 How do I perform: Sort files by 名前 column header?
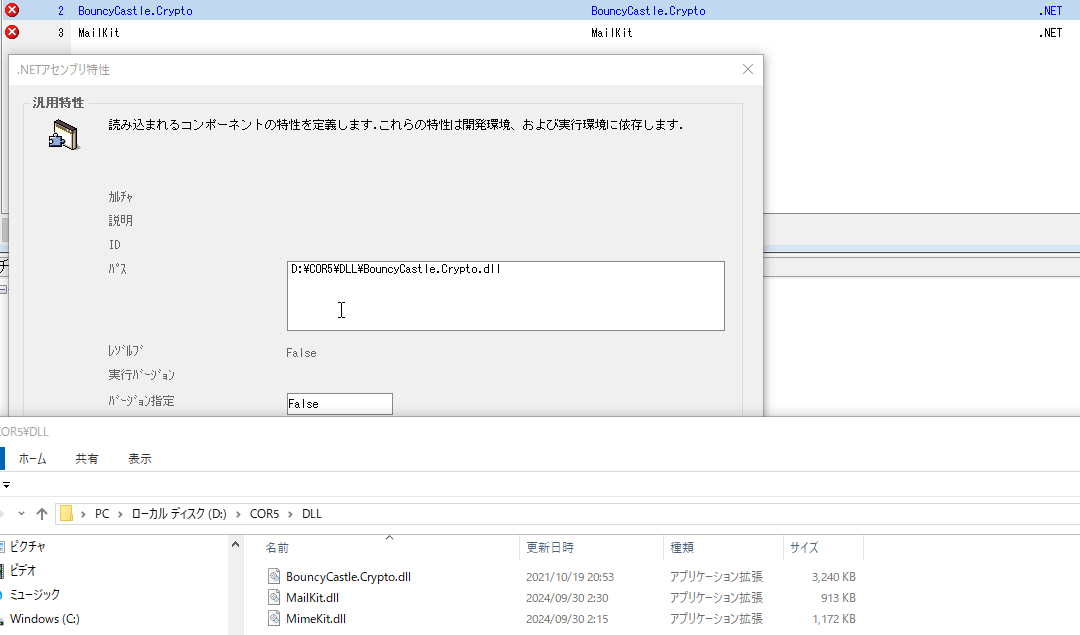277,548
